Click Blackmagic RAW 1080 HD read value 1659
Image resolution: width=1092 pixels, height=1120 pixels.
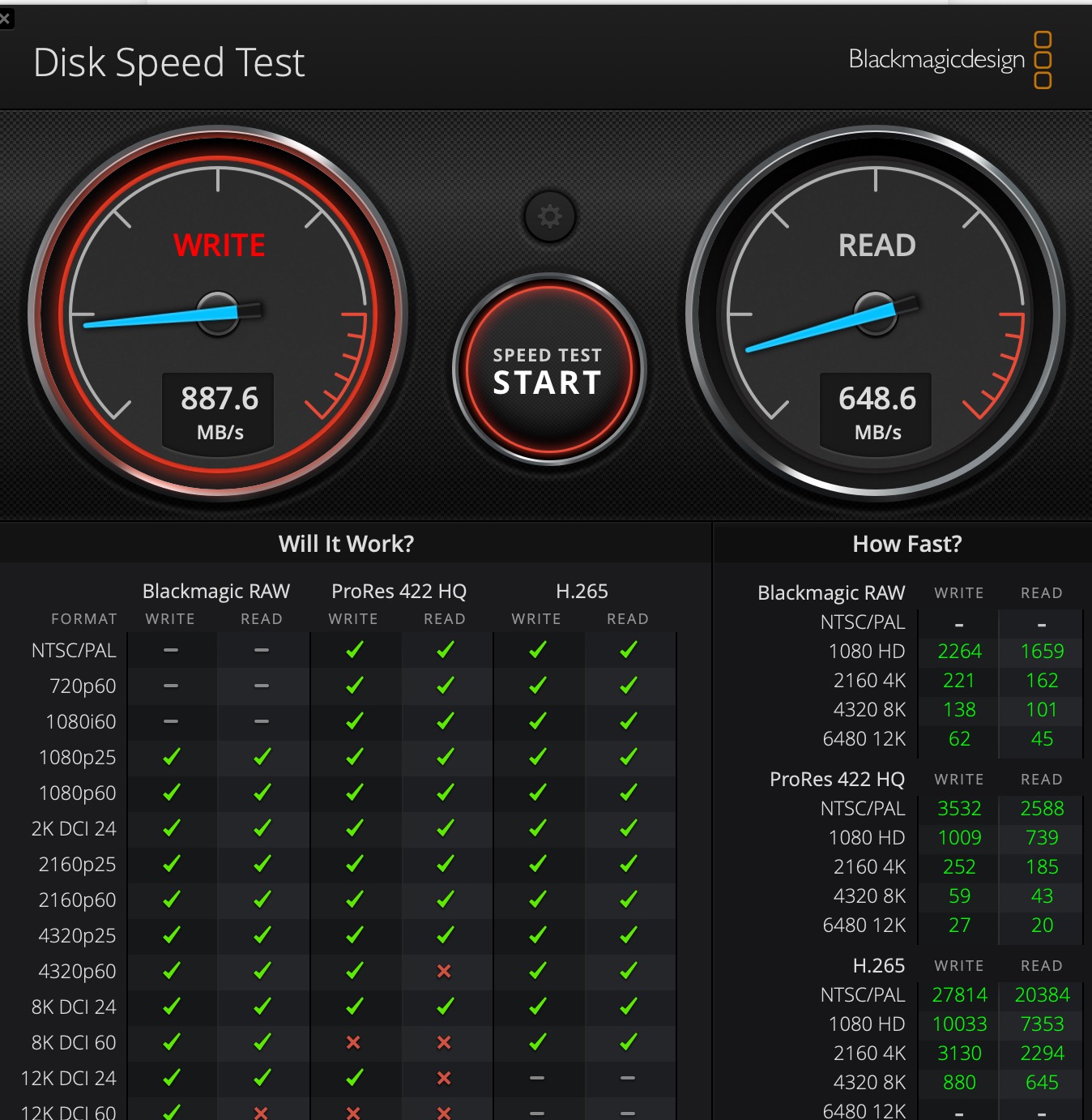tap(1042, 652)
